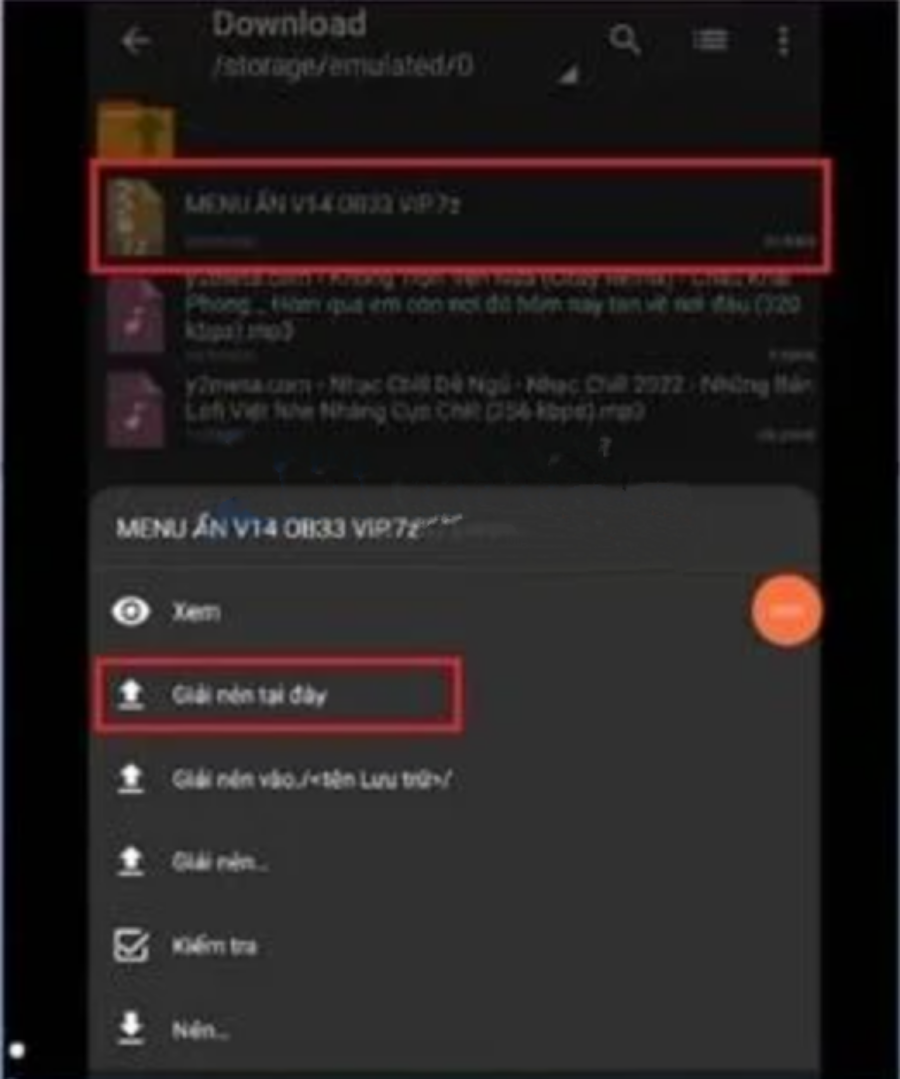
Task: Choose Nén... to compress the file
Action: click(x=200, y=1030)
